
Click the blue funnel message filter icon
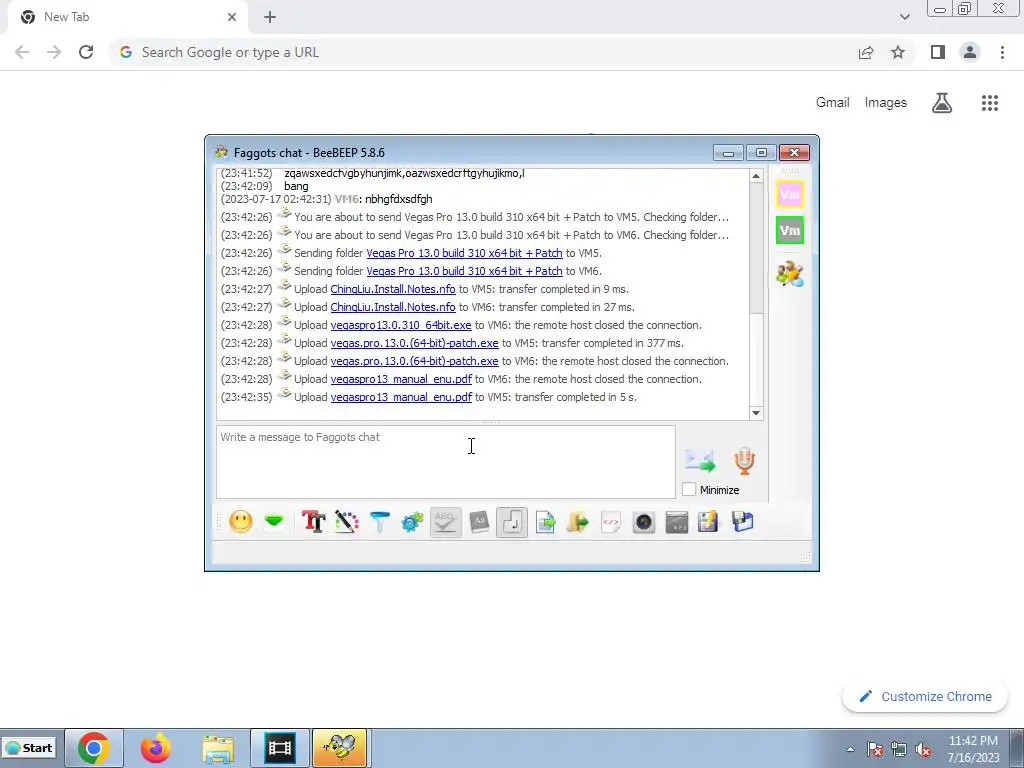coord(379,522)
